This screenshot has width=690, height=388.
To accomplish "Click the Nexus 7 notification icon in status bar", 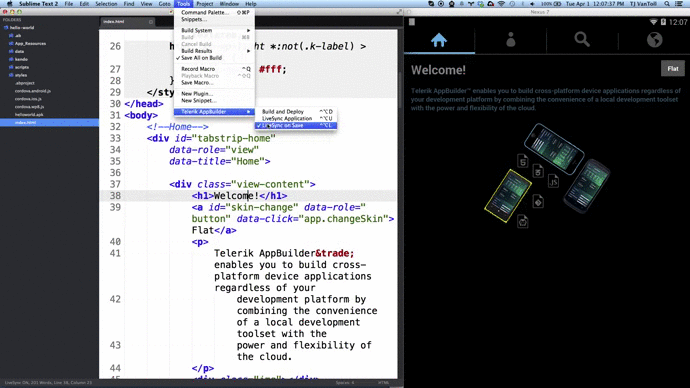I will pos(412,22).
